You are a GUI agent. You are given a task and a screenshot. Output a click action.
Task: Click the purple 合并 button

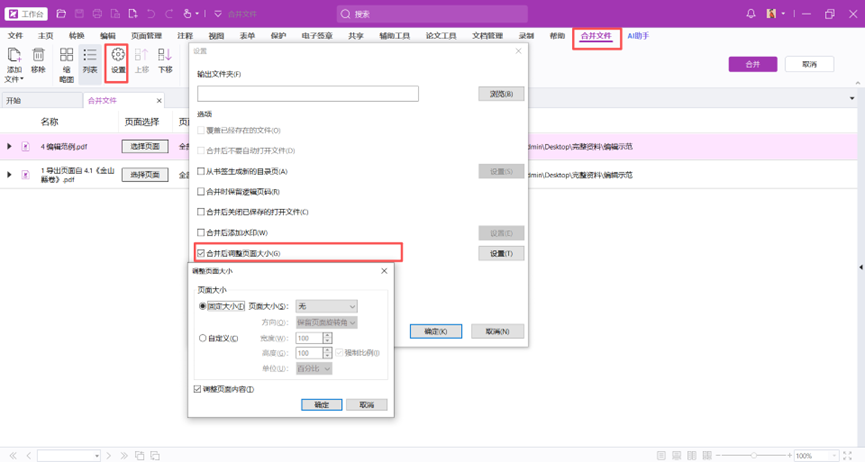coord(752,64)
